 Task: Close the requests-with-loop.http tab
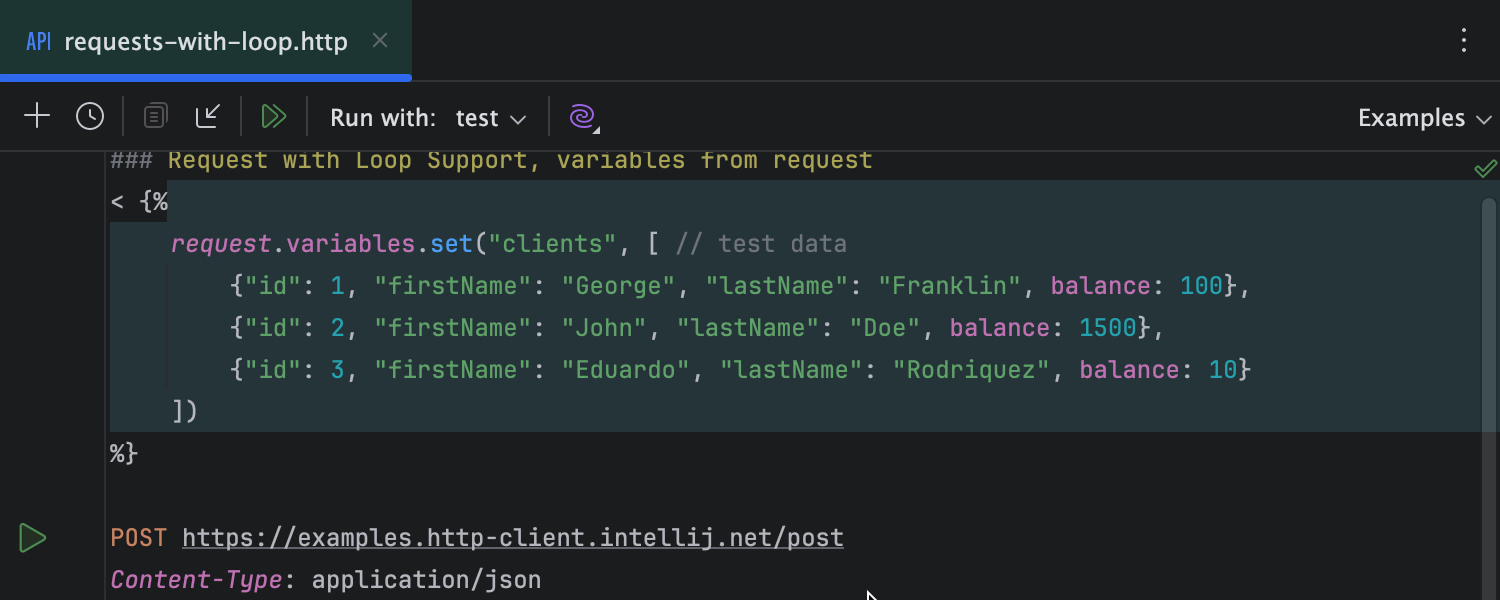(380, 41)
